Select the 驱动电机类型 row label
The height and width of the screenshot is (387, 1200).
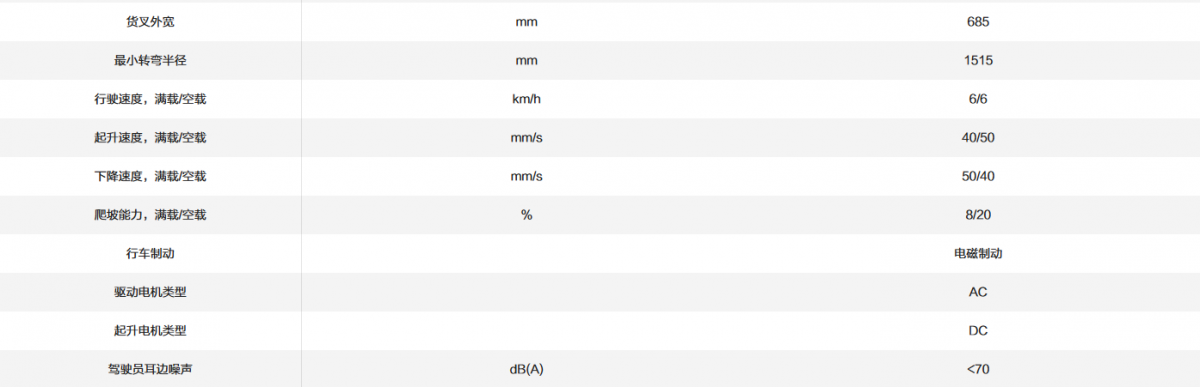150,292
